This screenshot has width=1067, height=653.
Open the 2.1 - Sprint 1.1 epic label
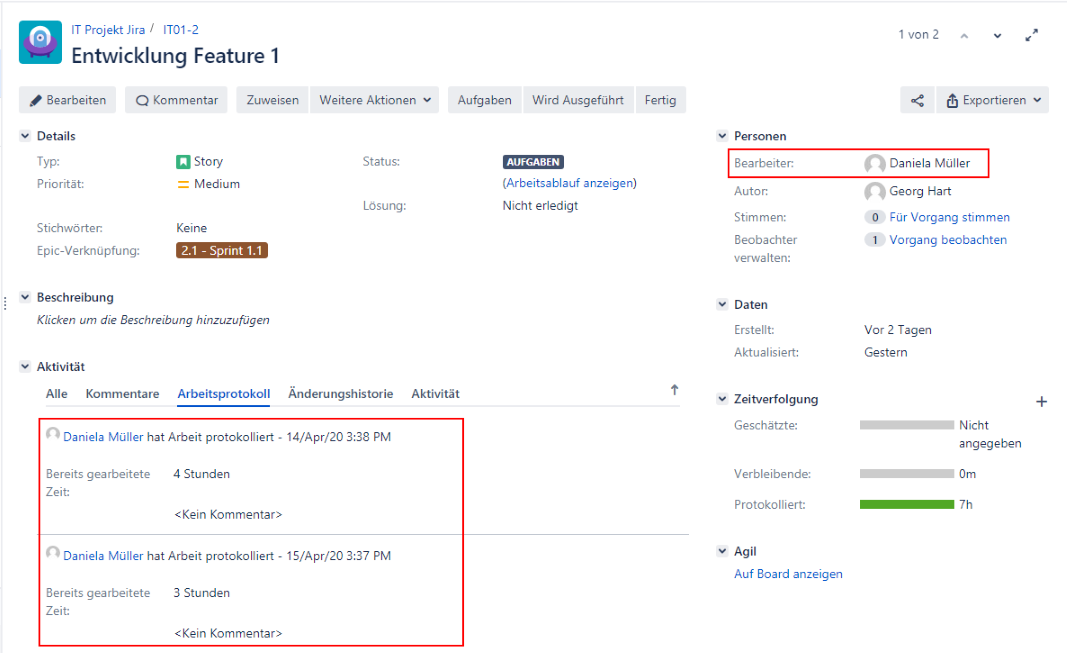222,251
